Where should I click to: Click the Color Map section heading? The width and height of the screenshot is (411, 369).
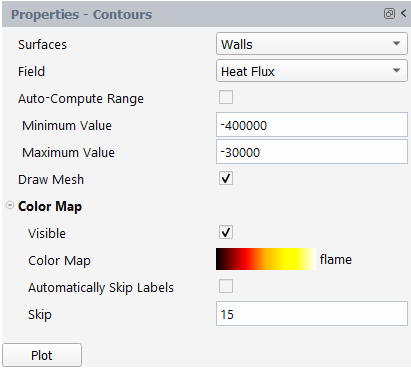[x=50, y=206]
